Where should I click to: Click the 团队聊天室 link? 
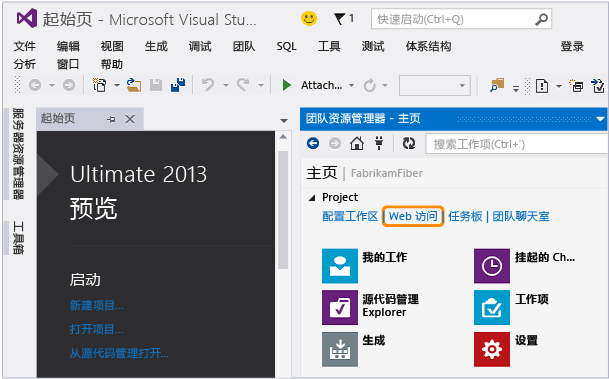521,216
